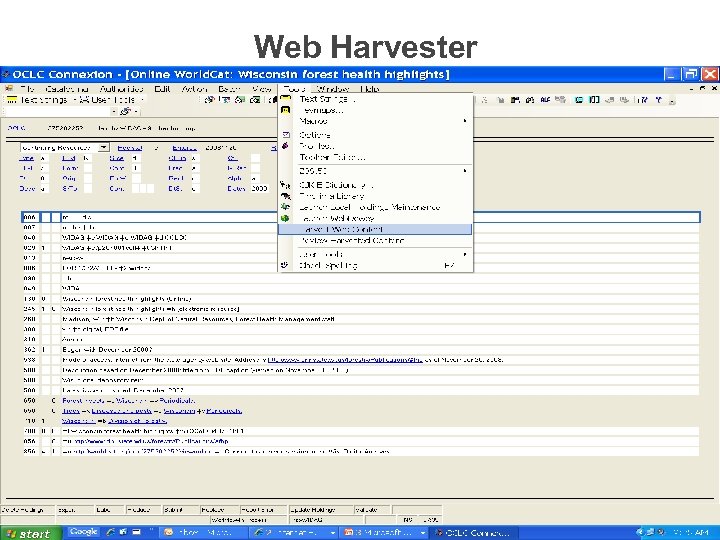Open Toolbar Editor from Tools menu
The image size is (720, 540).
(375, 157)
